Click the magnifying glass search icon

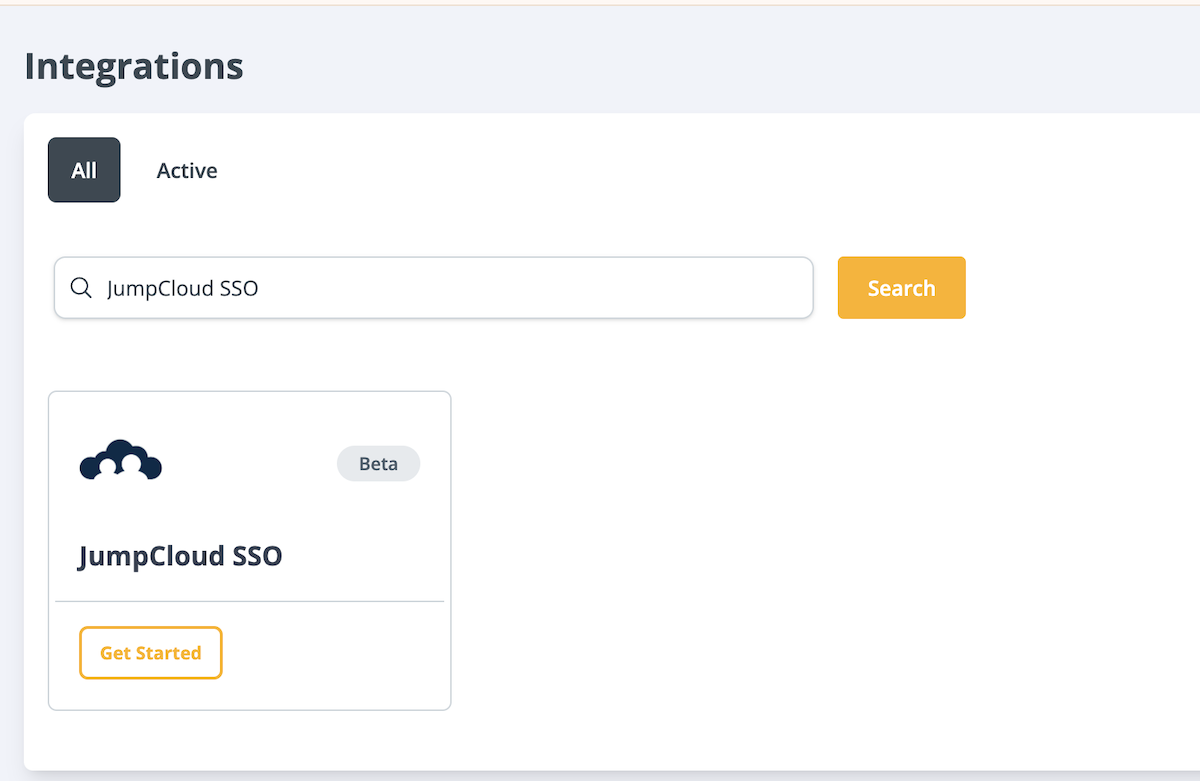coord(81,288)
